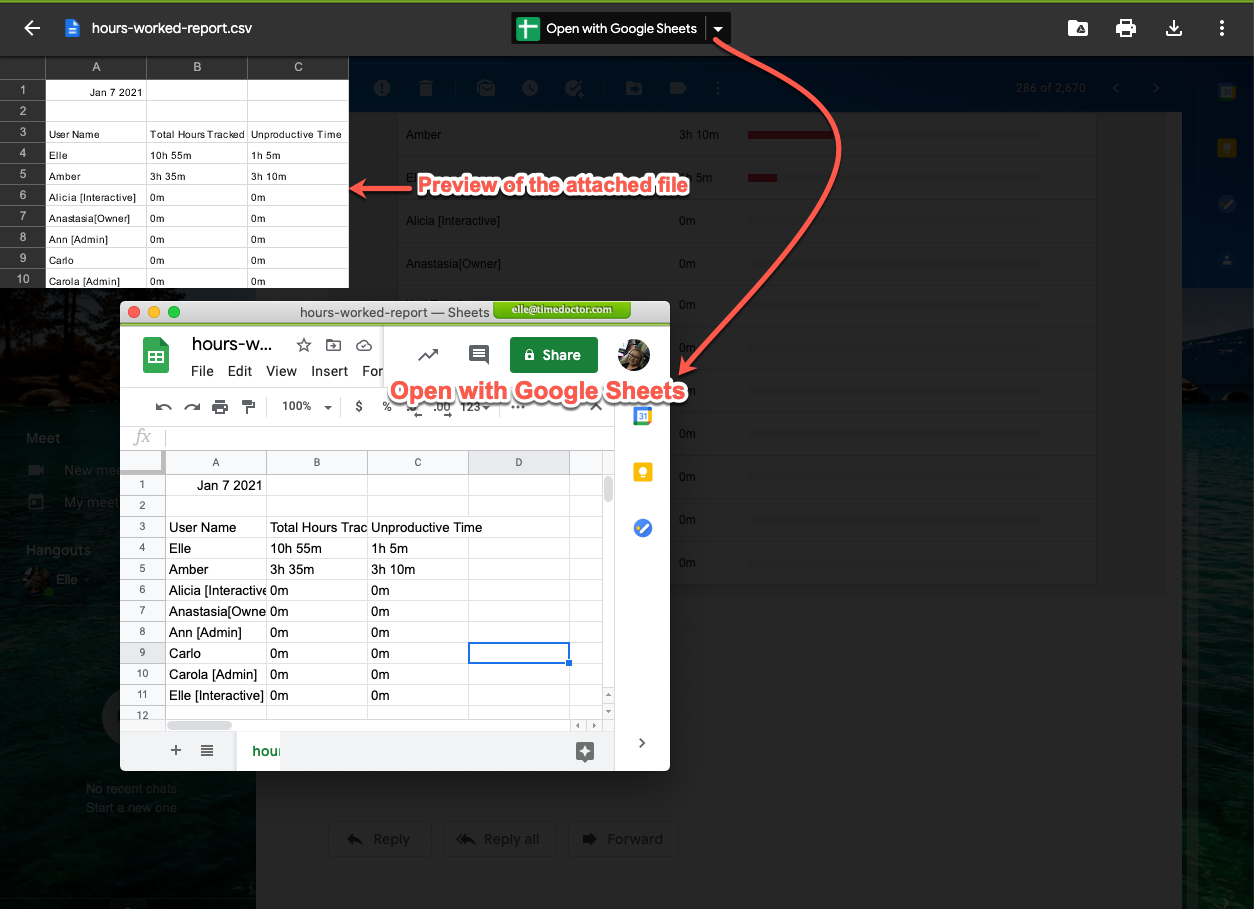Open the activity dashboard trend icon

[428, 354]
